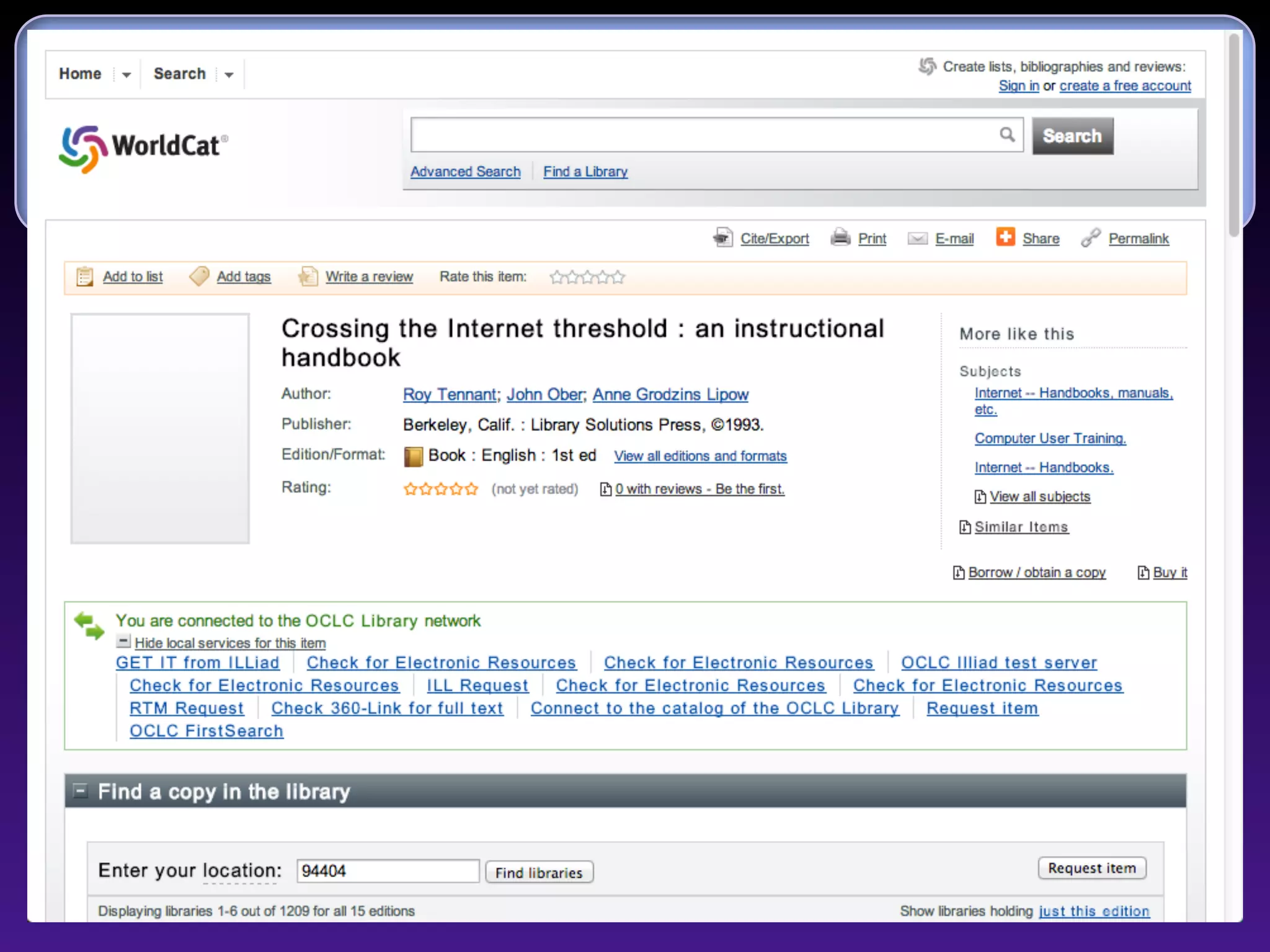
Task: Open the Advanced Search link
Action: [x=465, y=172]
